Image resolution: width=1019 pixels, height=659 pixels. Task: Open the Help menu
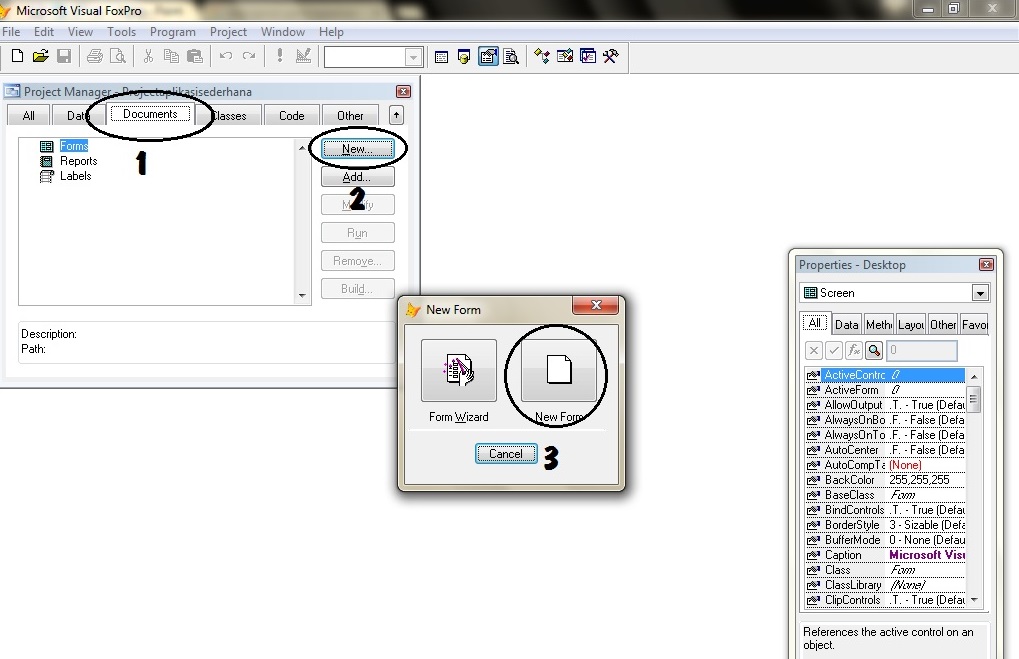[331, 32]
